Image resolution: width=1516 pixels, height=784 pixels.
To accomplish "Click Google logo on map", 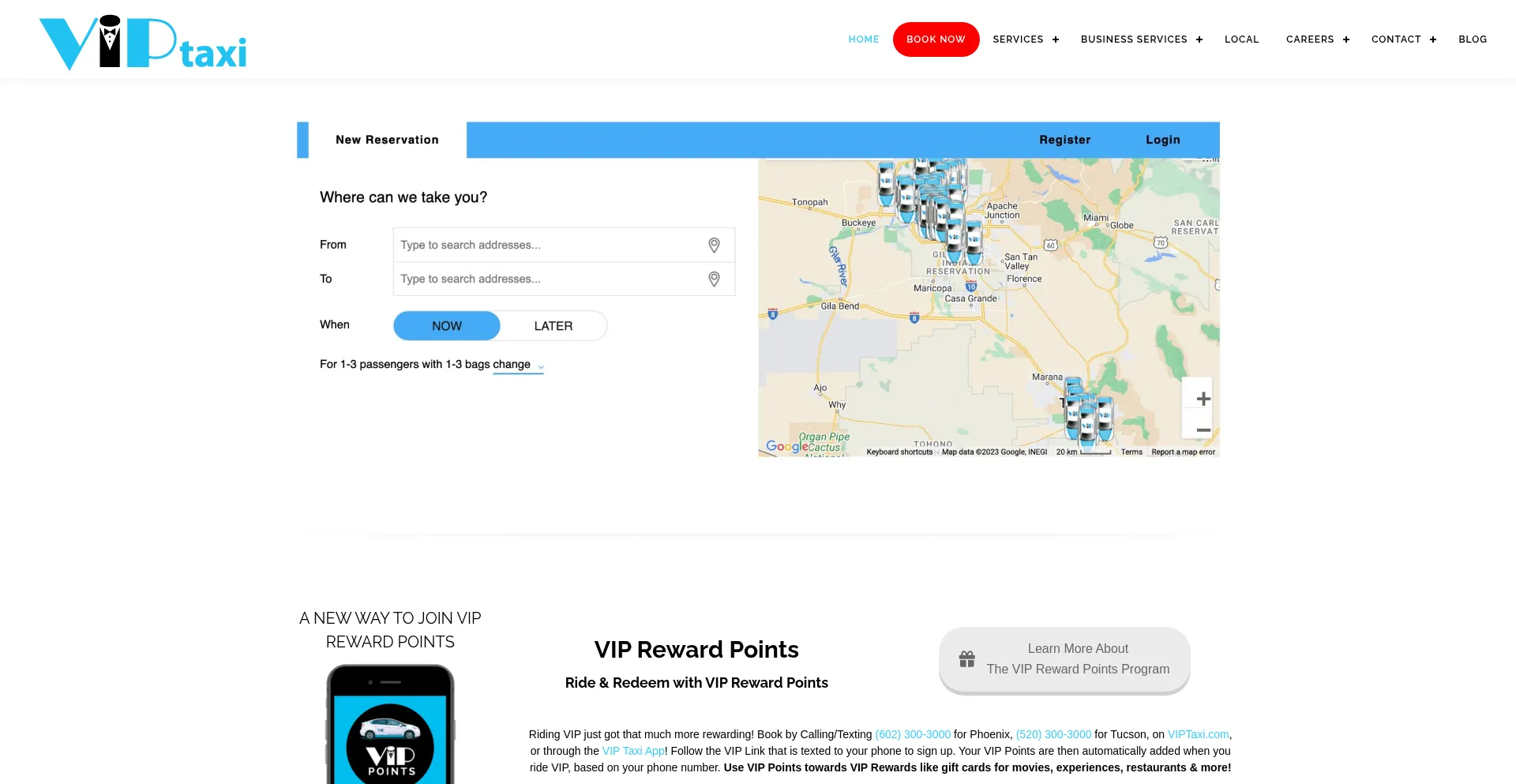I will point(787,446).
